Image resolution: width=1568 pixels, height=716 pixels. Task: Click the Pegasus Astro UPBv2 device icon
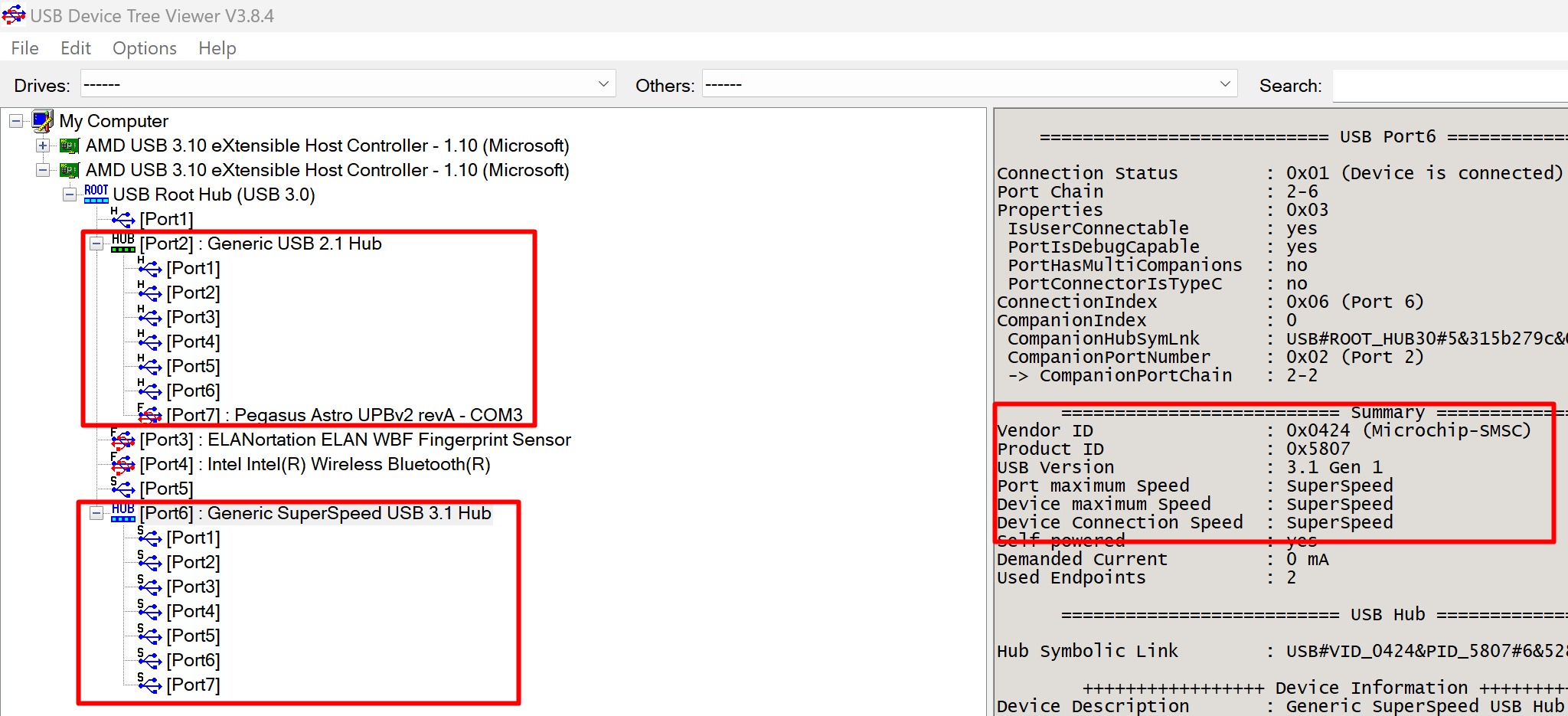(x=149, y=414)
